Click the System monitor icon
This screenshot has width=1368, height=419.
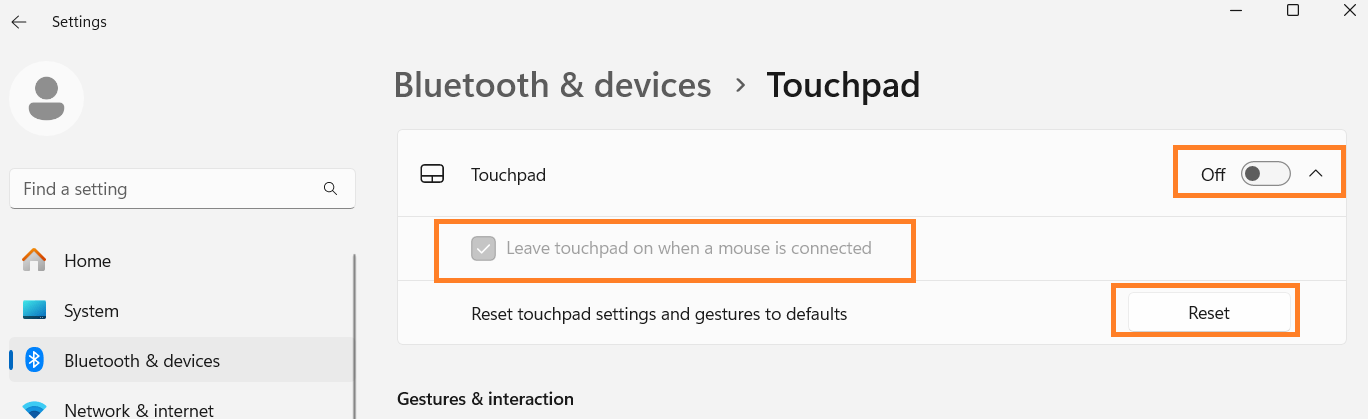(35, 311)
